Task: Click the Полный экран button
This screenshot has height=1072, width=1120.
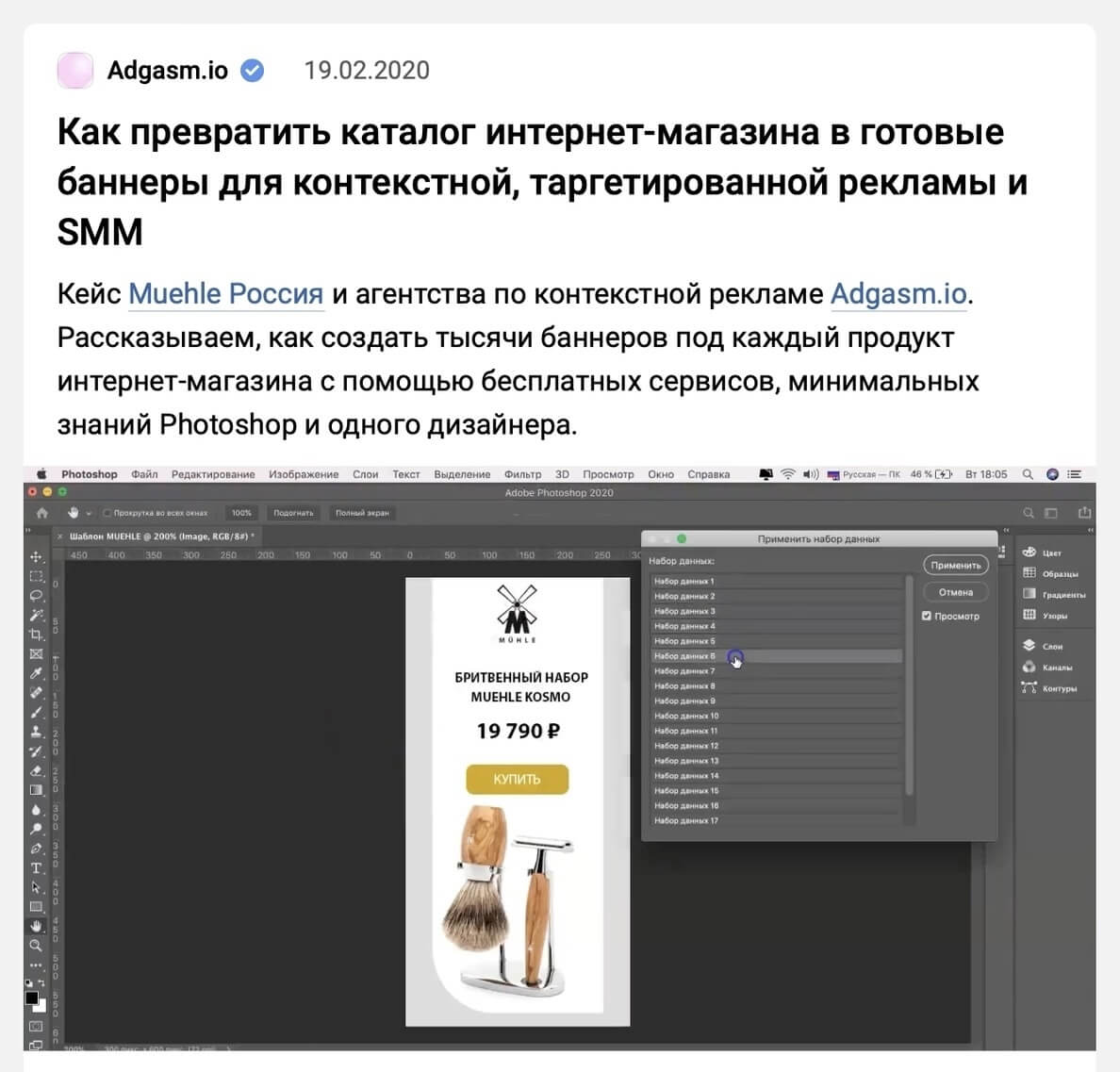Action: pos(362,513)
